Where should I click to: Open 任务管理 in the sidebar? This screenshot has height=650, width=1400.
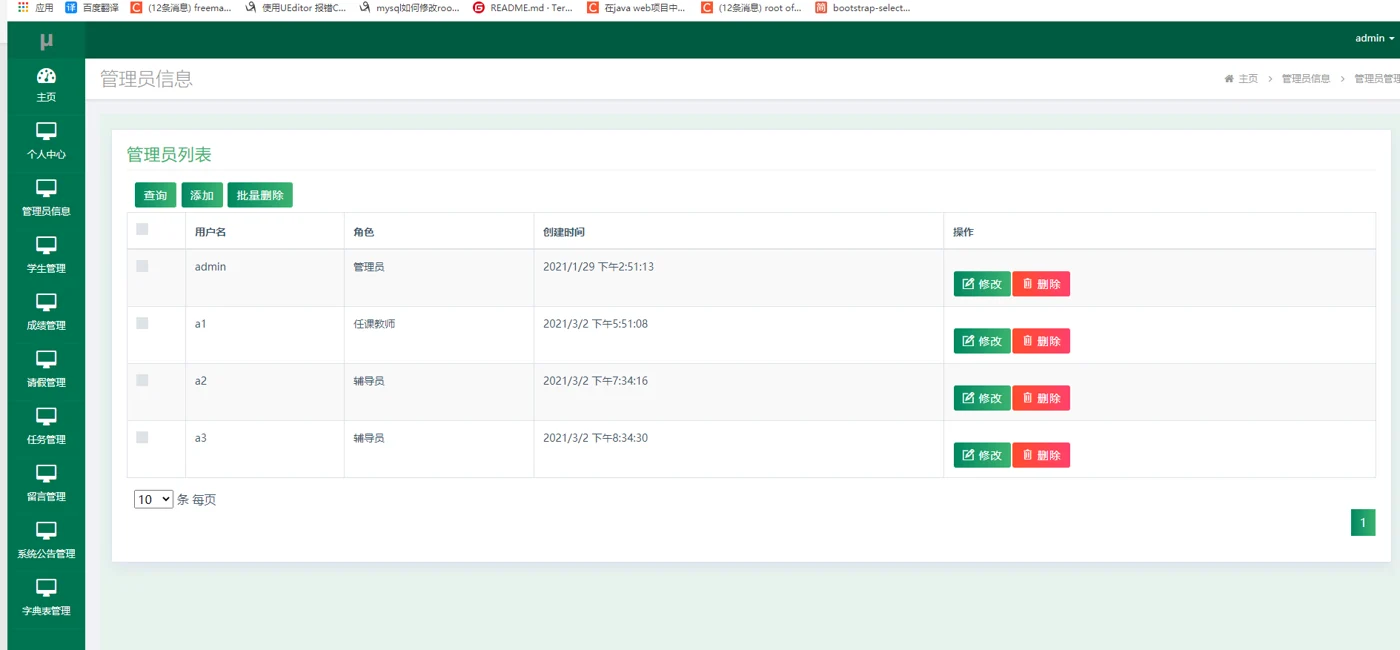point(46,427)
